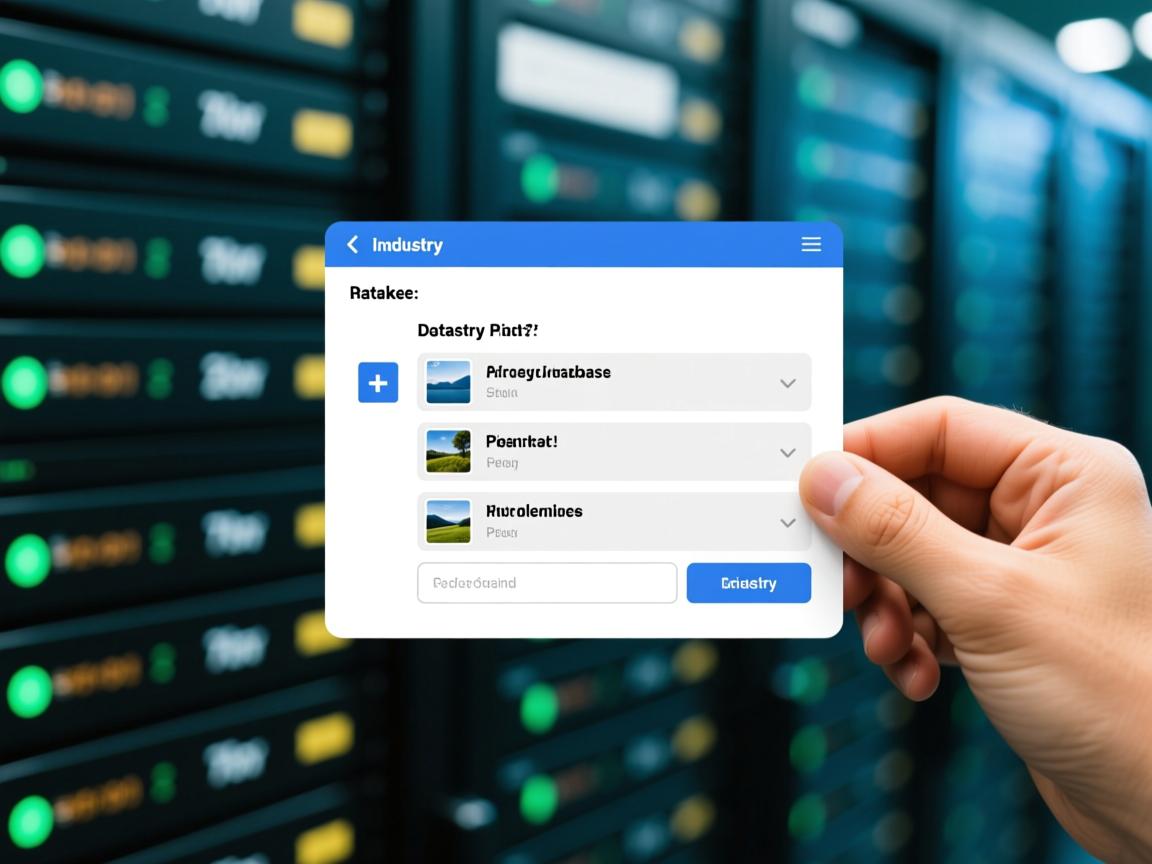Click the blue Dciastry button

tap(748, 583)
